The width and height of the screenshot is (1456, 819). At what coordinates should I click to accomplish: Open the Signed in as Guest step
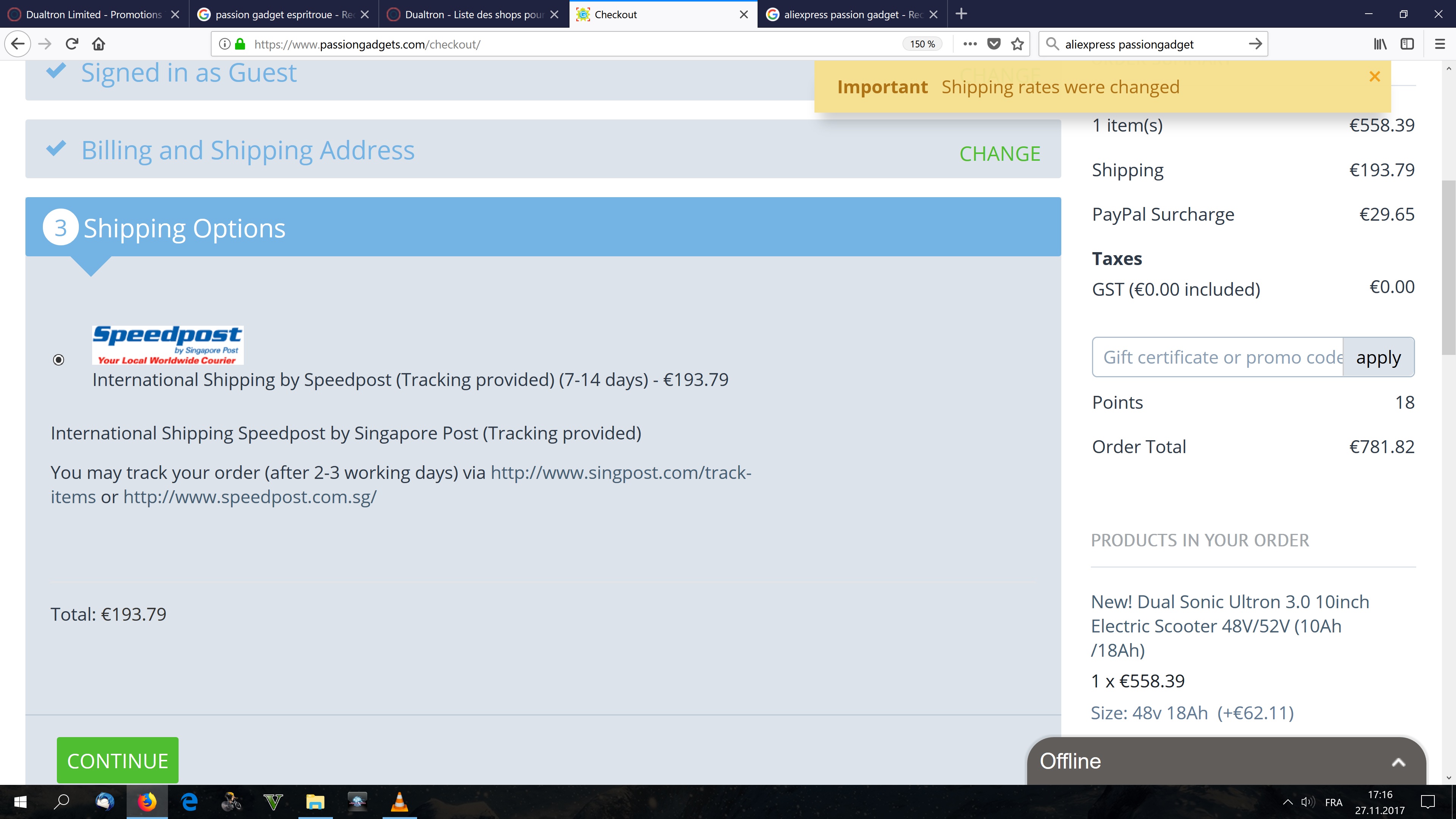189,72
